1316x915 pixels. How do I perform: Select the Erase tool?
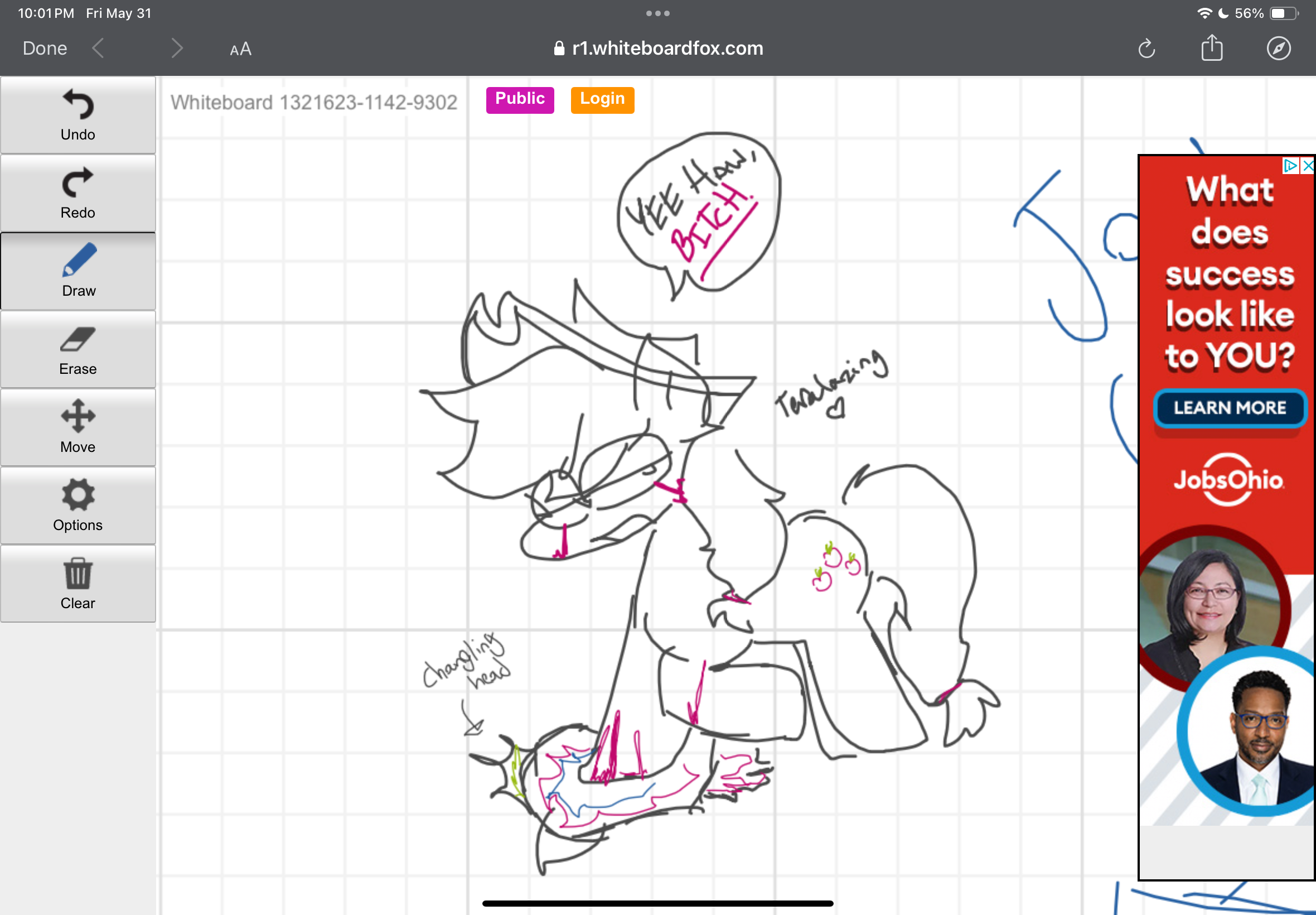78,349
